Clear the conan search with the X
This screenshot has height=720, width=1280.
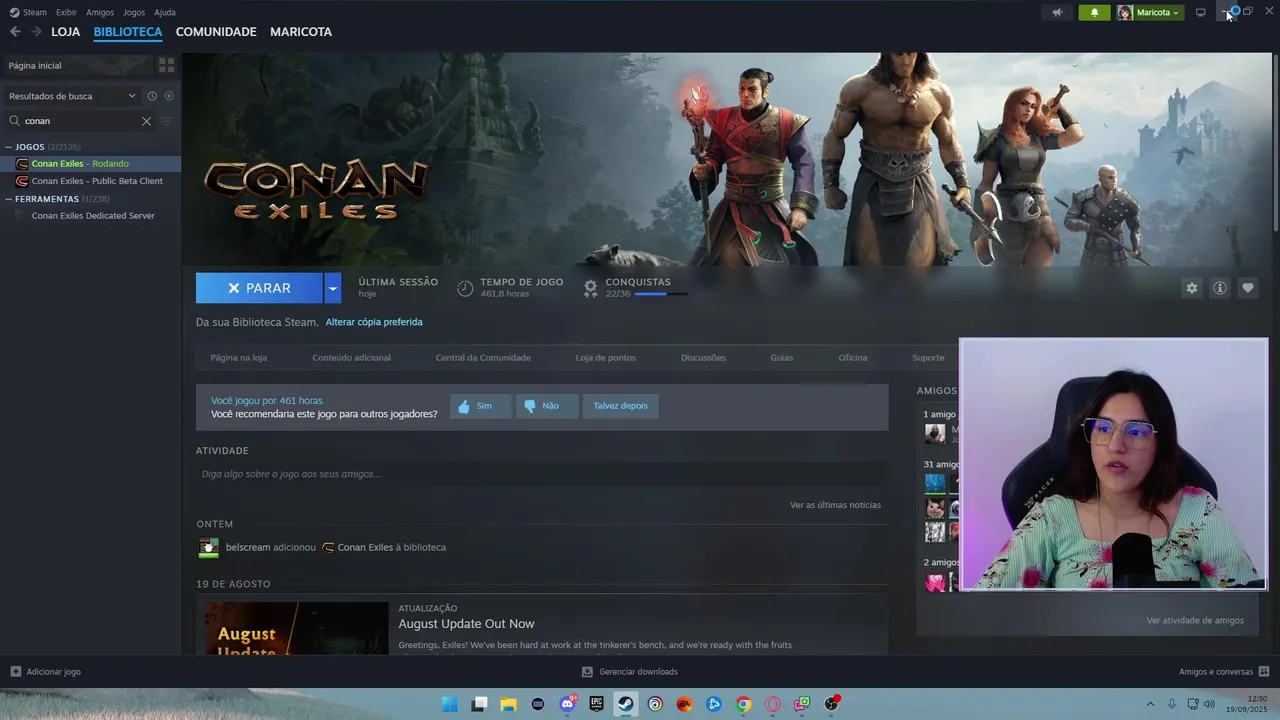coord(146,121)
